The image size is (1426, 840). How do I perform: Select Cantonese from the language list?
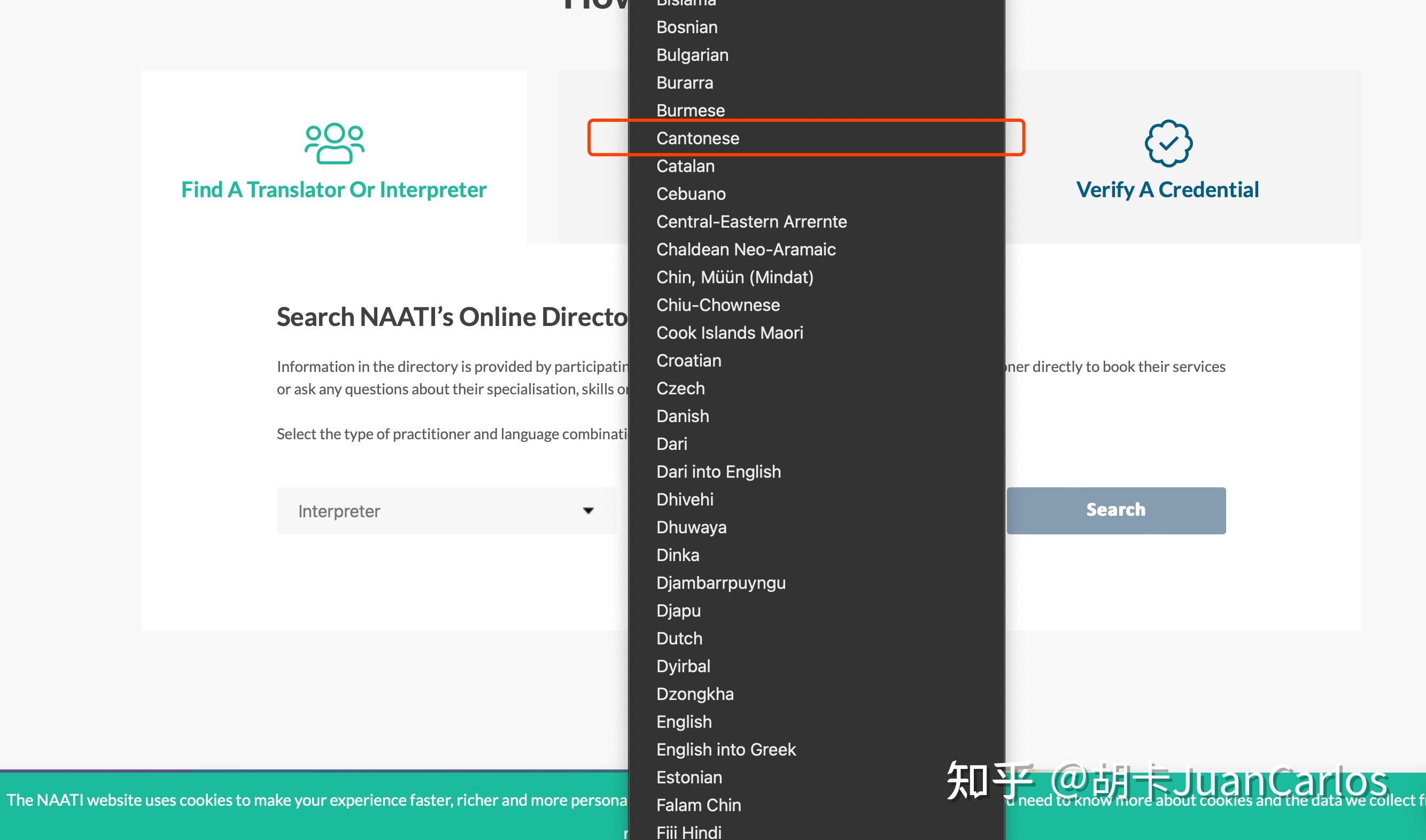(x=697, y=138)
